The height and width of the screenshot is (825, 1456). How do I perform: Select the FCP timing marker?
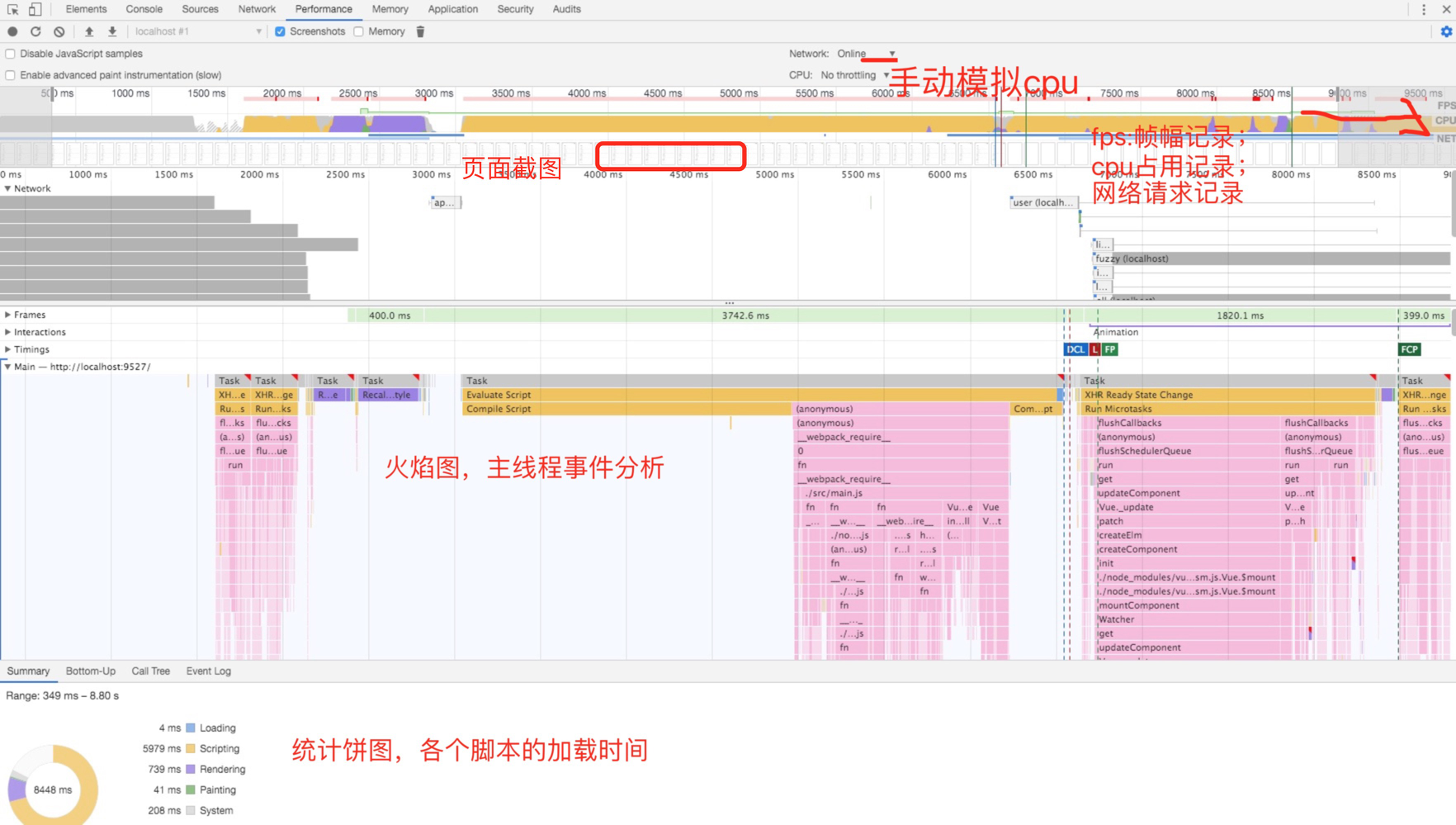(1409, 349)
